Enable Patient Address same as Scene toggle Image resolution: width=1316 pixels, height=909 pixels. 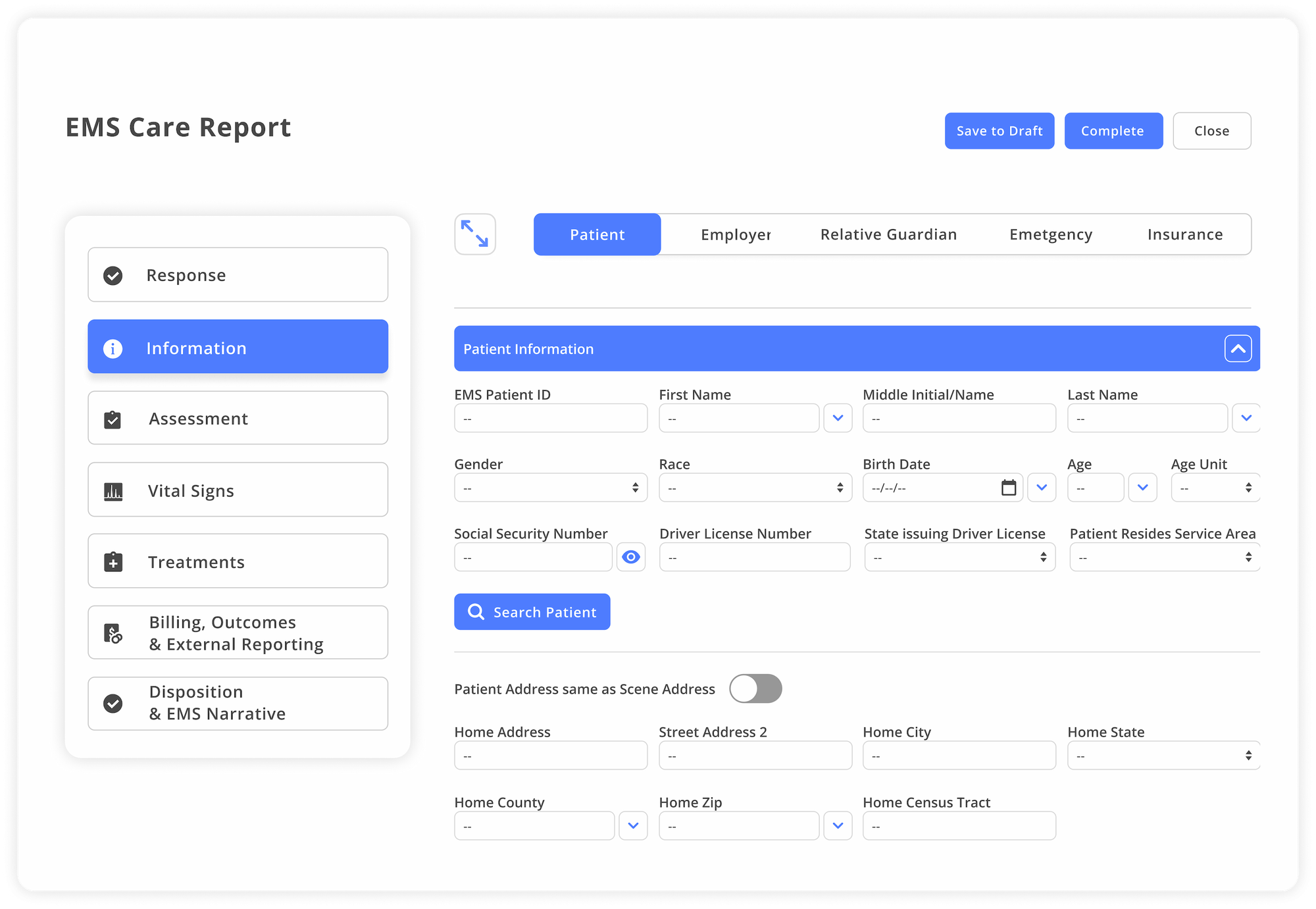pyautogui.click(x=755, y=688)
